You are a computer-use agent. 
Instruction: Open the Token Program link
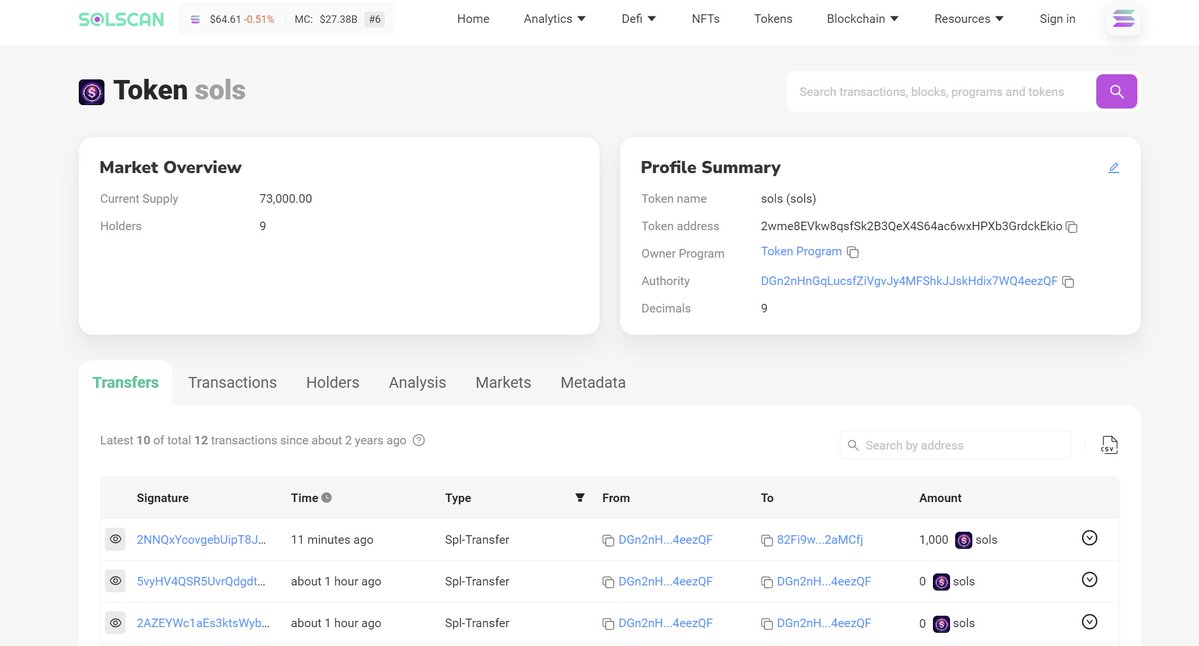point(801,252)
